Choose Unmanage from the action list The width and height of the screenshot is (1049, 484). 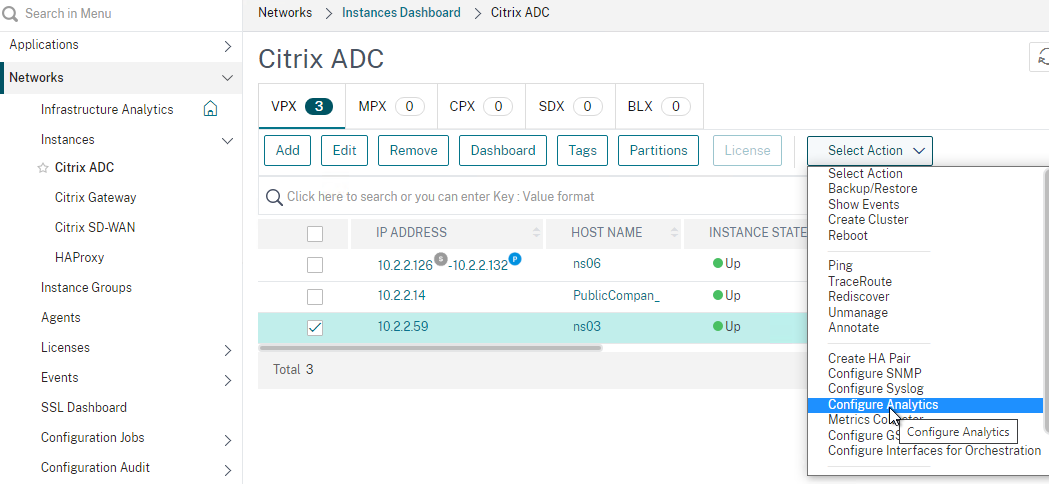pyautogui.click(x=858, y=313)
